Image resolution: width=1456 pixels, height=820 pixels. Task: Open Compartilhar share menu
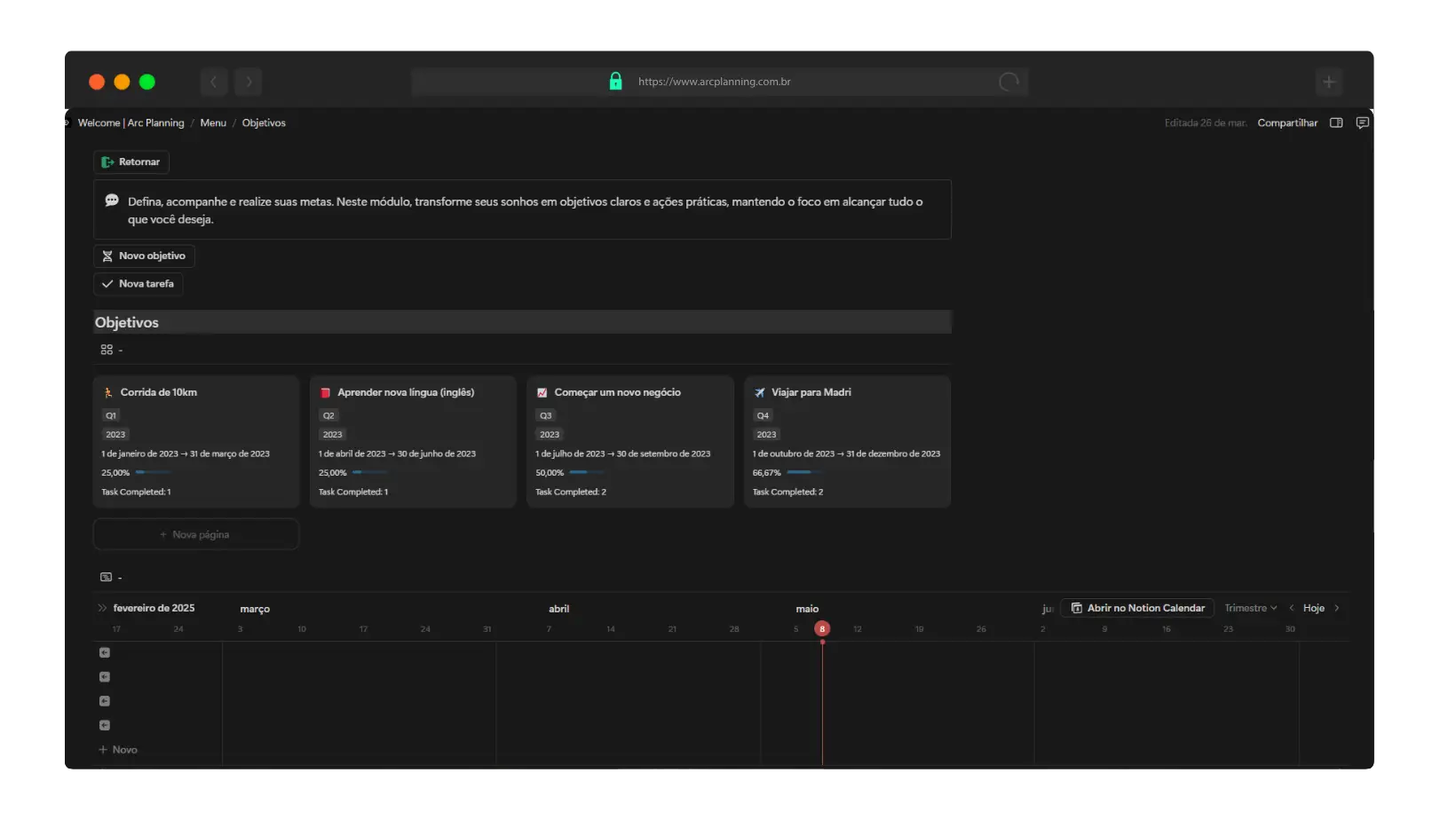point(1287,123)
